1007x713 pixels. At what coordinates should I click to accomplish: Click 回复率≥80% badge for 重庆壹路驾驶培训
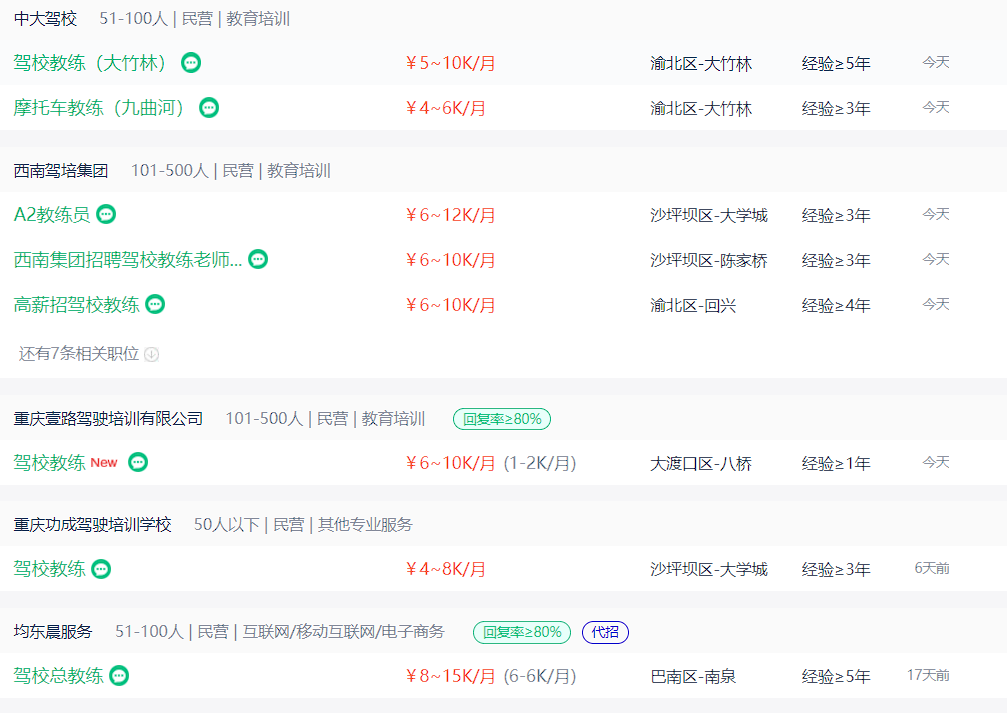click(502, 419)
